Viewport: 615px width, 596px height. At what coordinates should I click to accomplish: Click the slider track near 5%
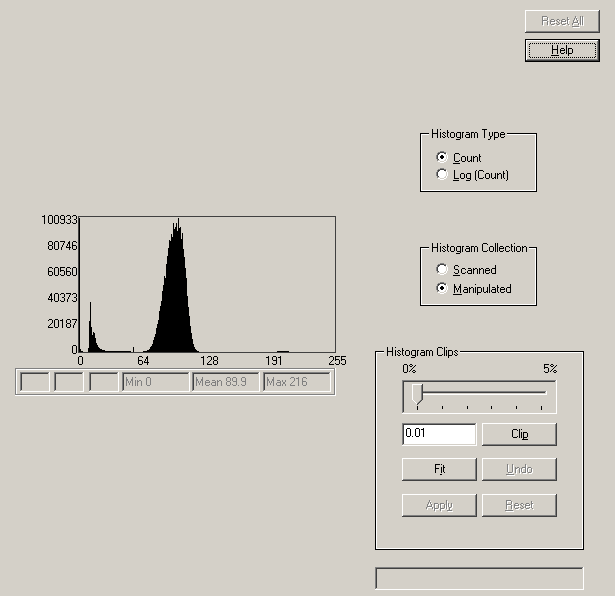pos(546,393)
